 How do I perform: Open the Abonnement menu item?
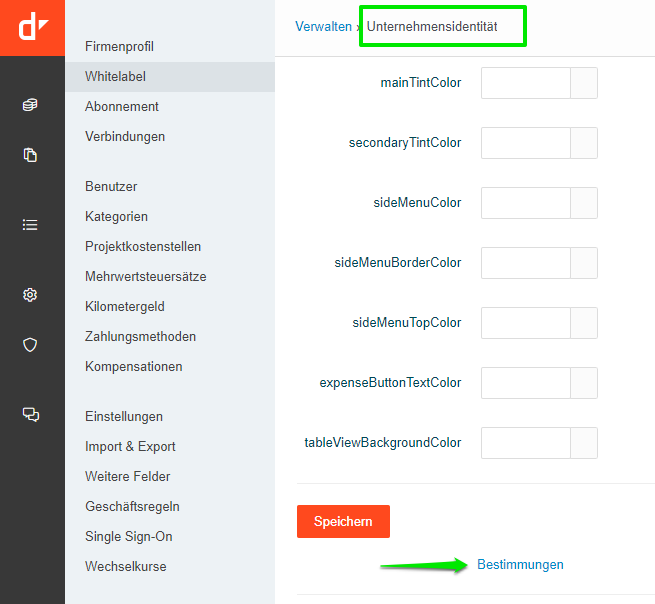(x=122, y=107)
